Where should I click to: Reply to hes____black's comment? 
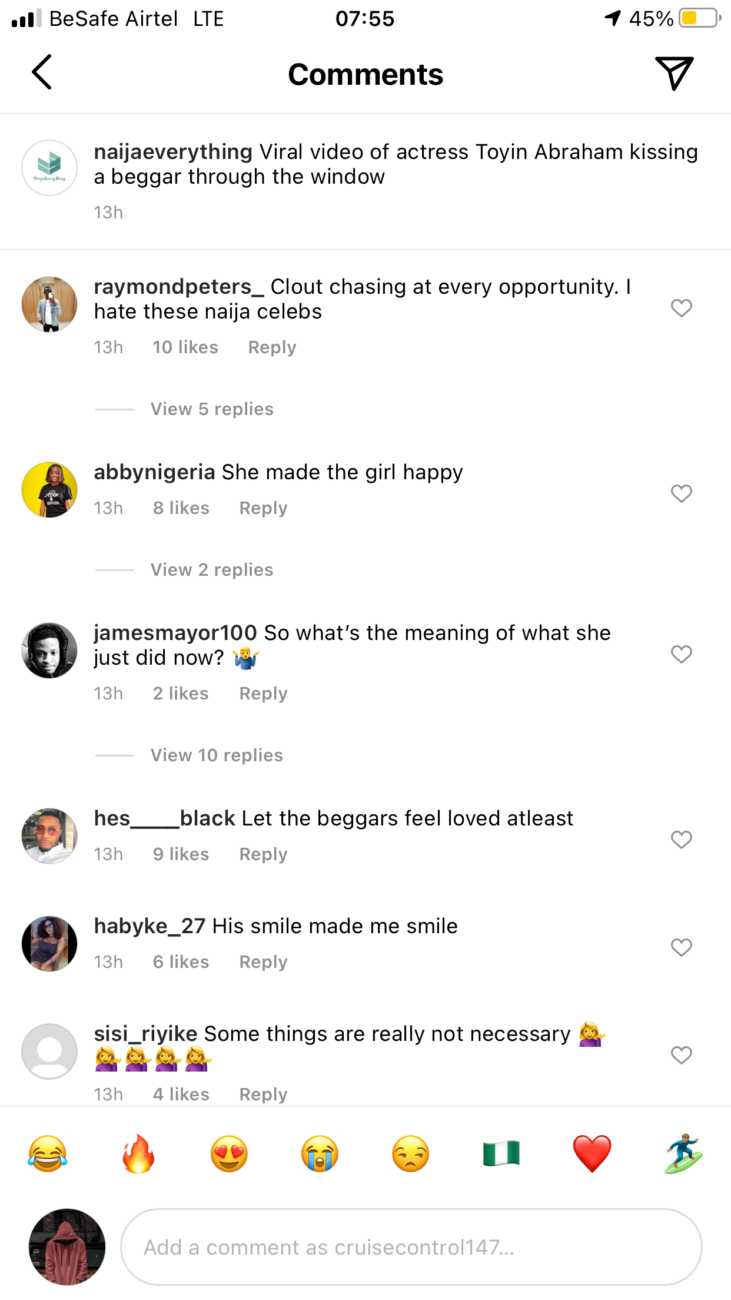point(263,855)
